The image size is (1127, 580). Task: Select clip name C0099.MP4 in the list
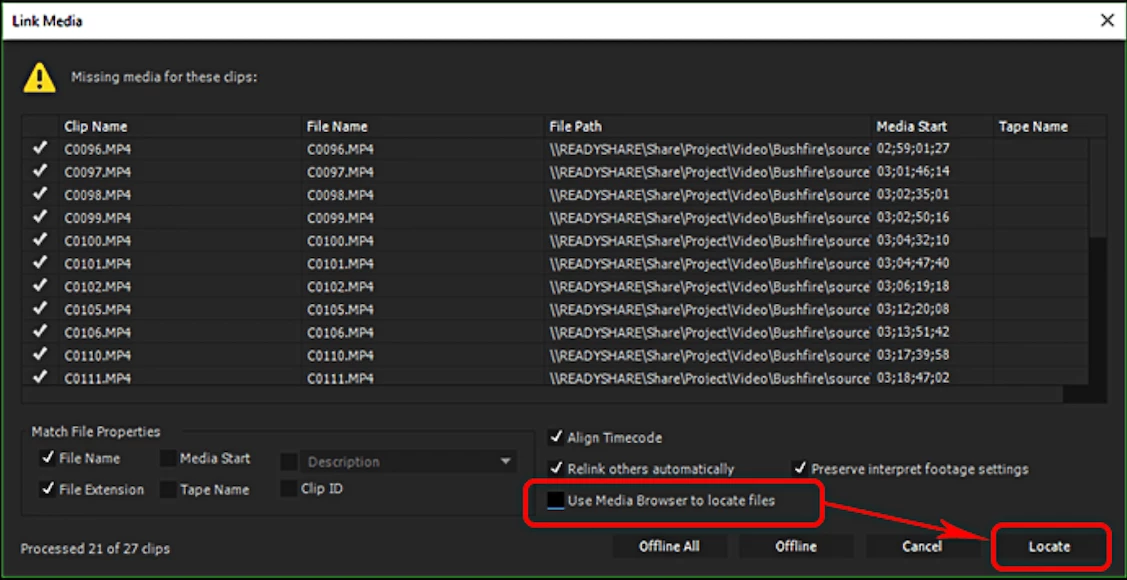(x=98, y=218)
